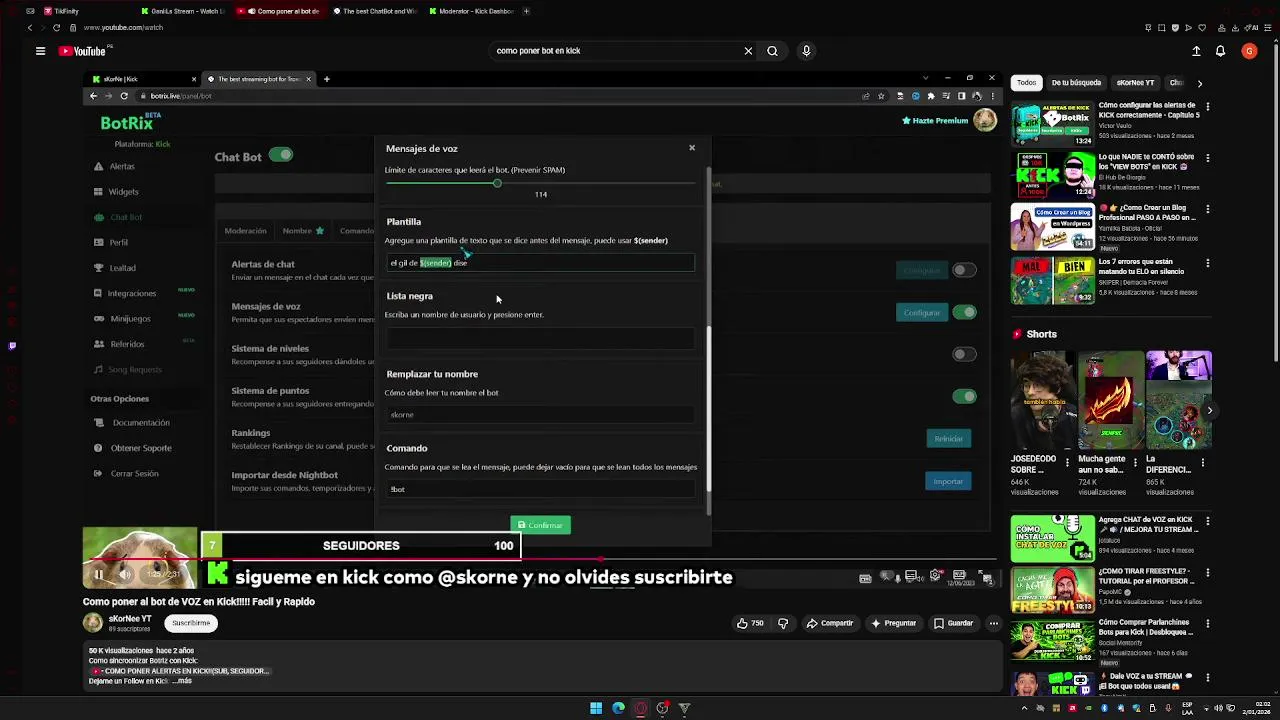The image size is (1280, 720).
Task: Open the YouTube guide hamburger menu
Action: pos(40,51)
